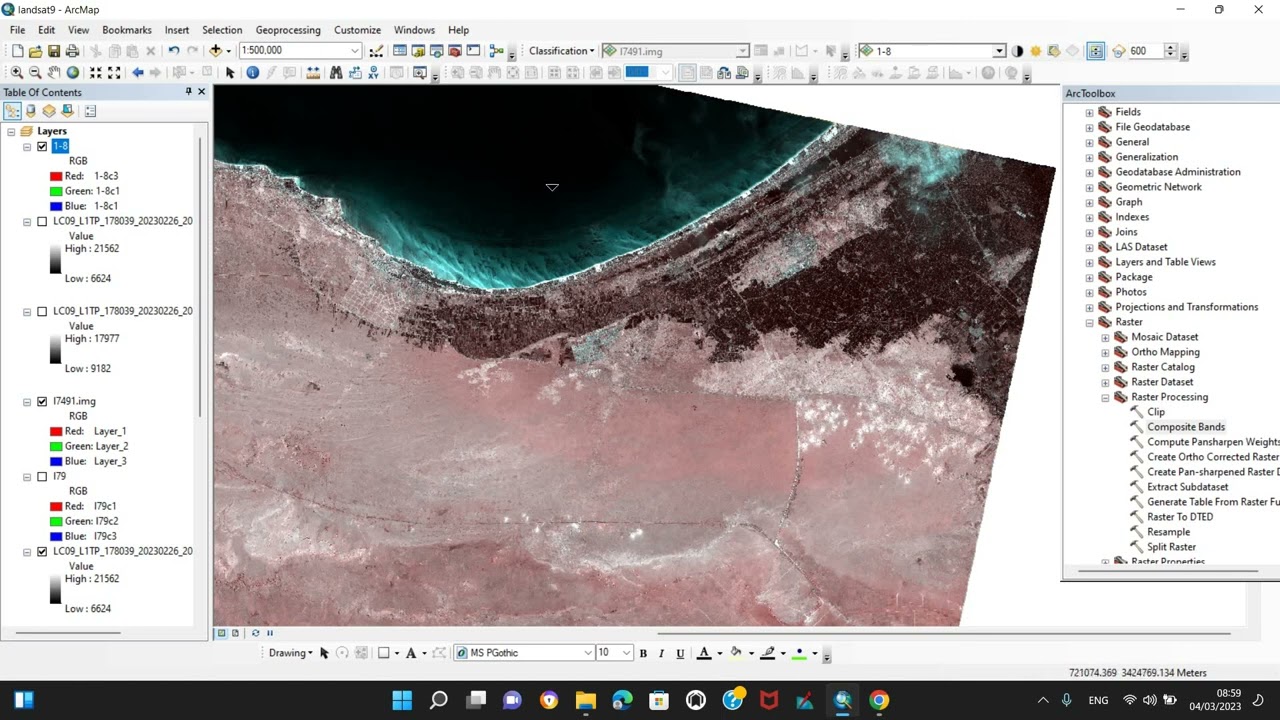Toggle the bottom LC09_L1TP layer checkbox
The height and width of the screenshot is (720, 1280).
click(x=42, y=551)
